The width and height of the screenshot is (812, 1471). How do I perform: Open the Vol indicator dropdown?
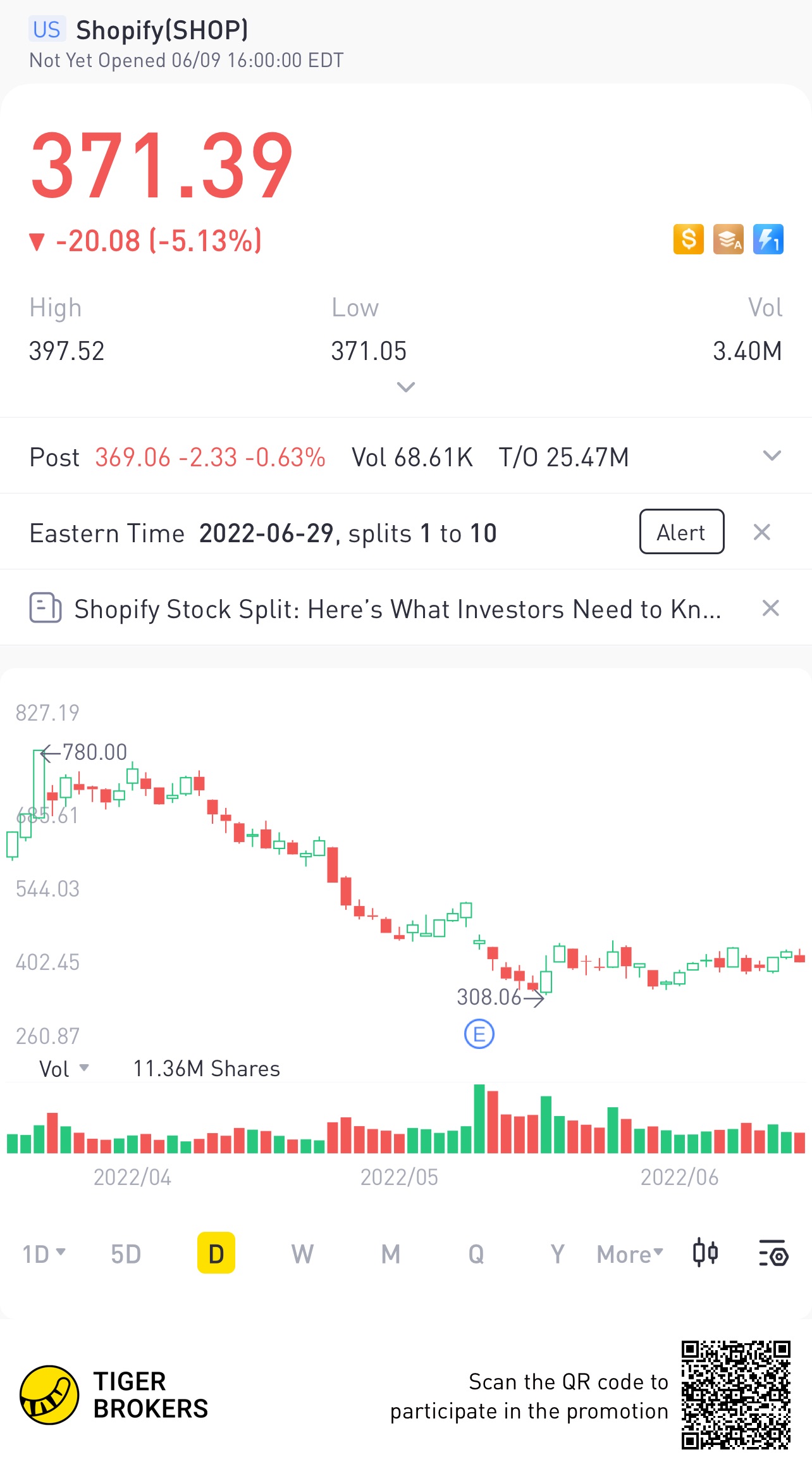point(64,1069)
